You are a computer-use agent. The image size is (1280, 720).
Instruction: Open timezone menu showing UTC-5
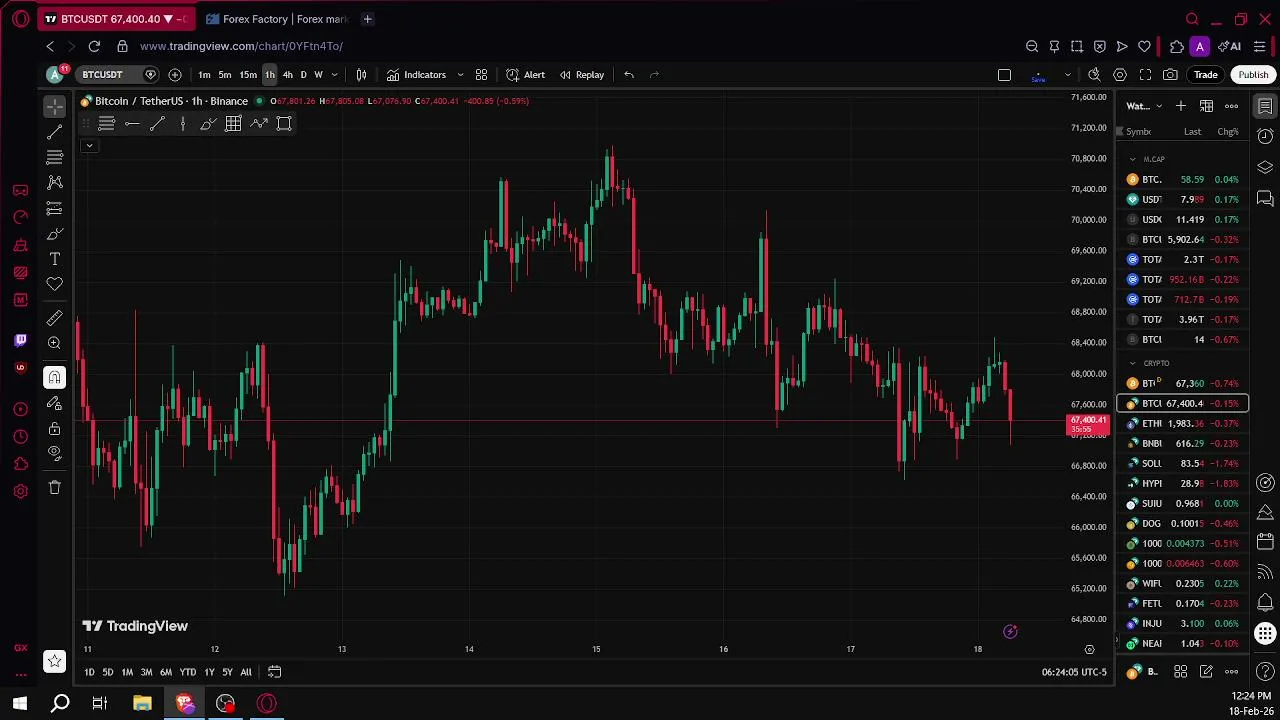coord(1074,672)
